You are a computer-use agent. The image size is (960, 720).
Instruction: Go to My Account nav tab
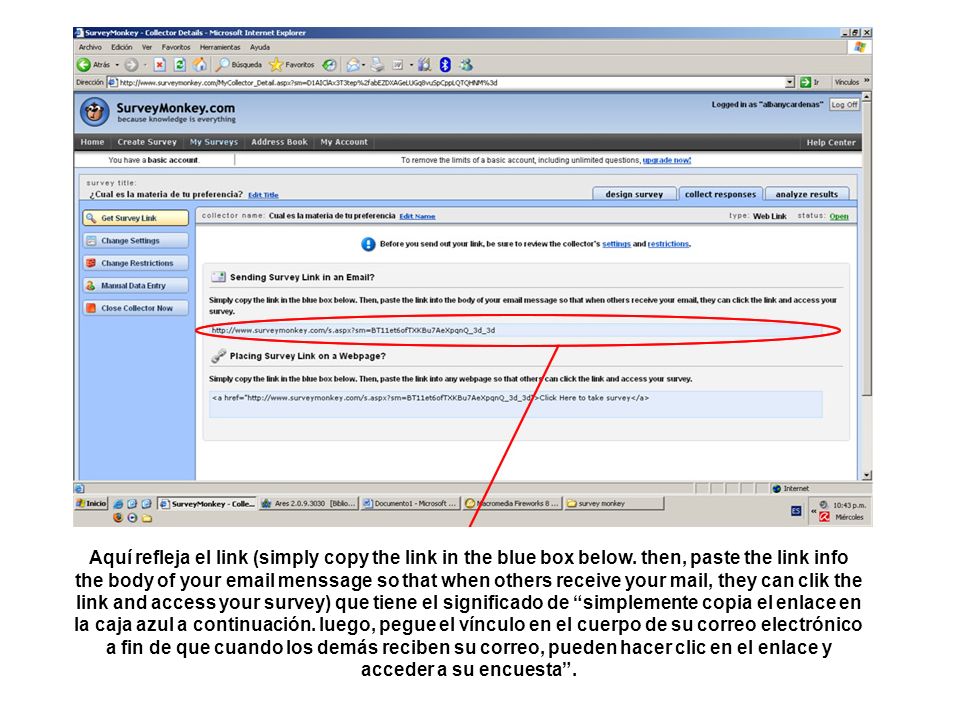(344, 142)
